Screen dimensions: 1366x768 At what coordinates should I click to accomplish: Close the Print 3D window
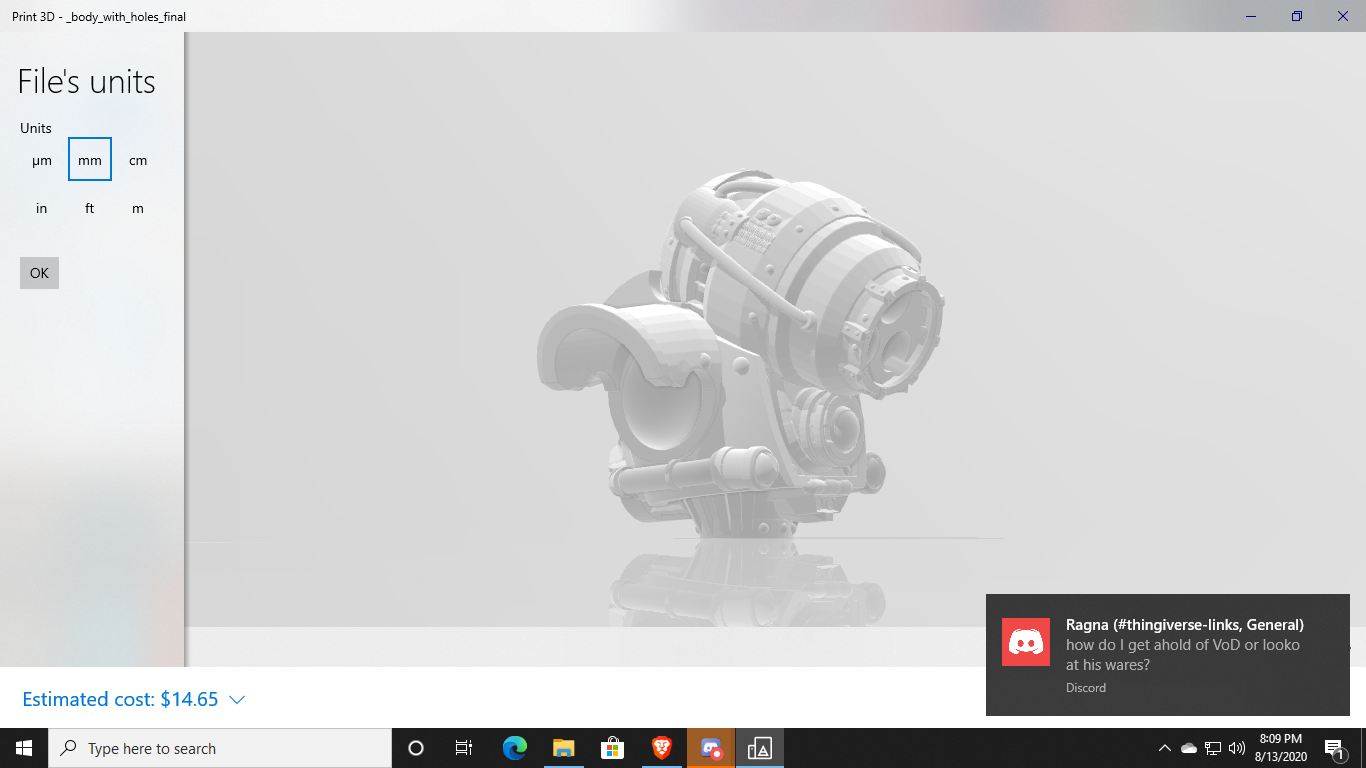click(x=1343, y=16)
